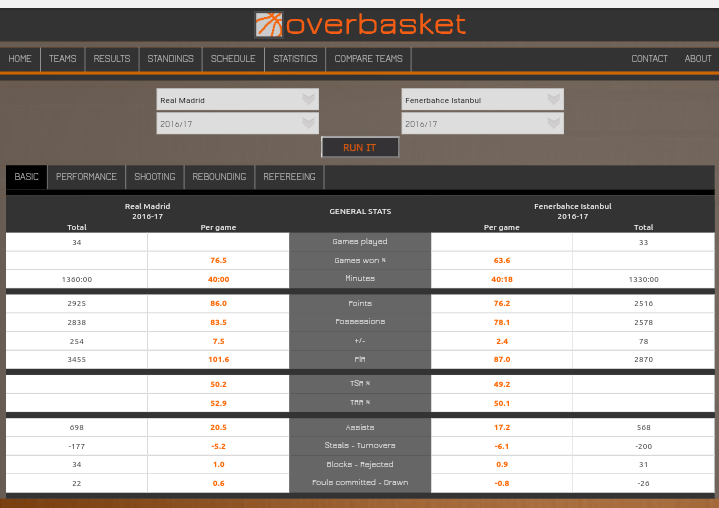This screenshot has height=508, width=719.
Task: Expand the right 2016/17 season dropdown
Action: pos(482,123)
